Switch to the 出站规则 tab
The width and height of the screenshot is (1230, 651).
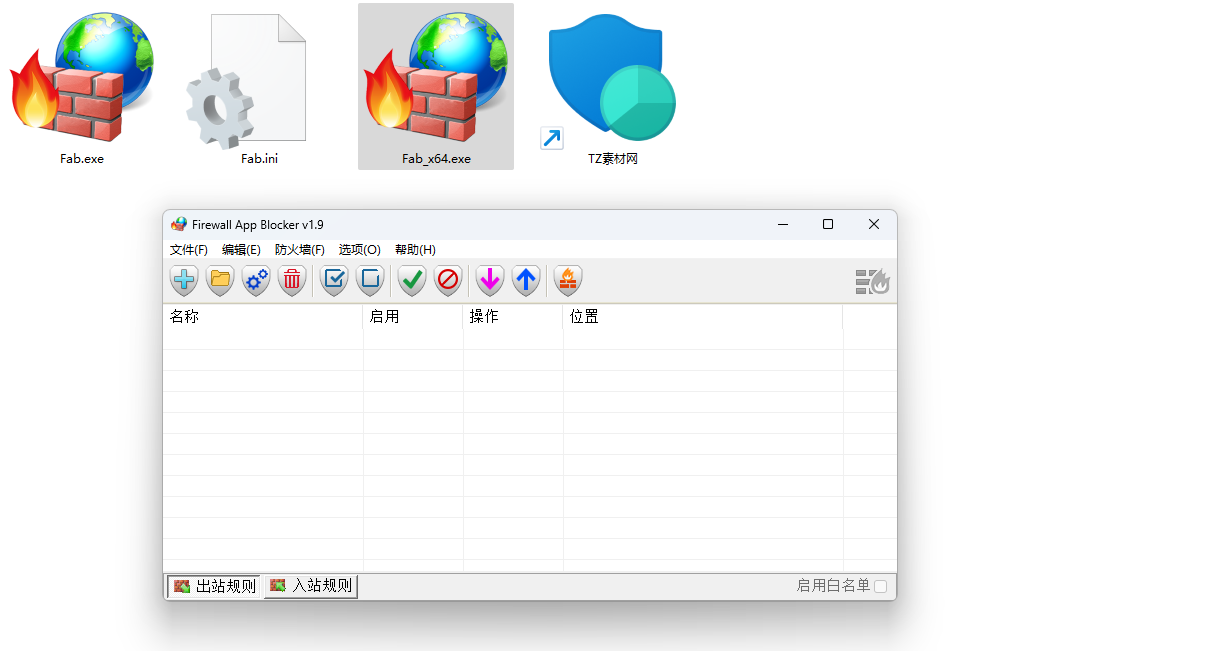(214, 586)
